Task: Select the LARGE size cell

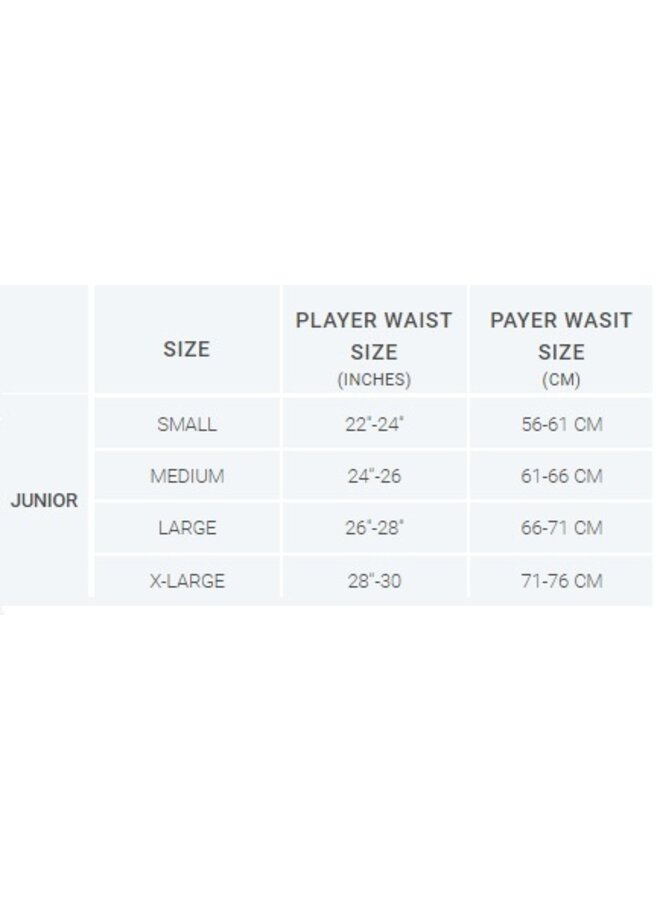Action: (187, 528)
